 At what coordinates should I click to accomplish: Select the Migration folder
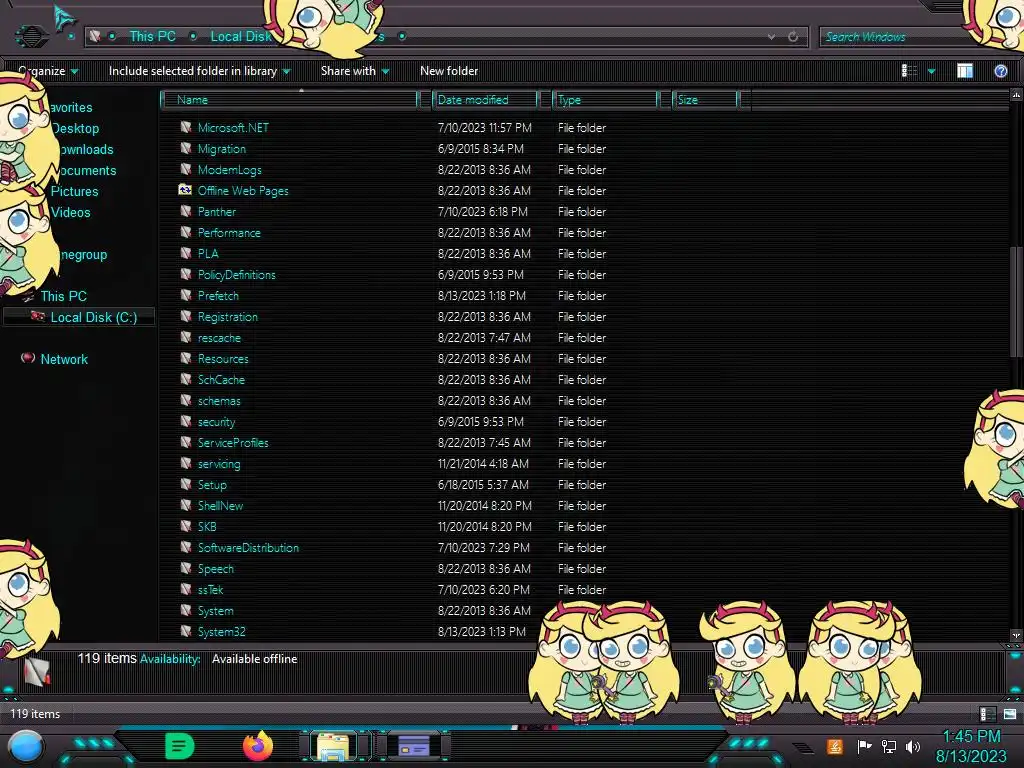point(221,148)
